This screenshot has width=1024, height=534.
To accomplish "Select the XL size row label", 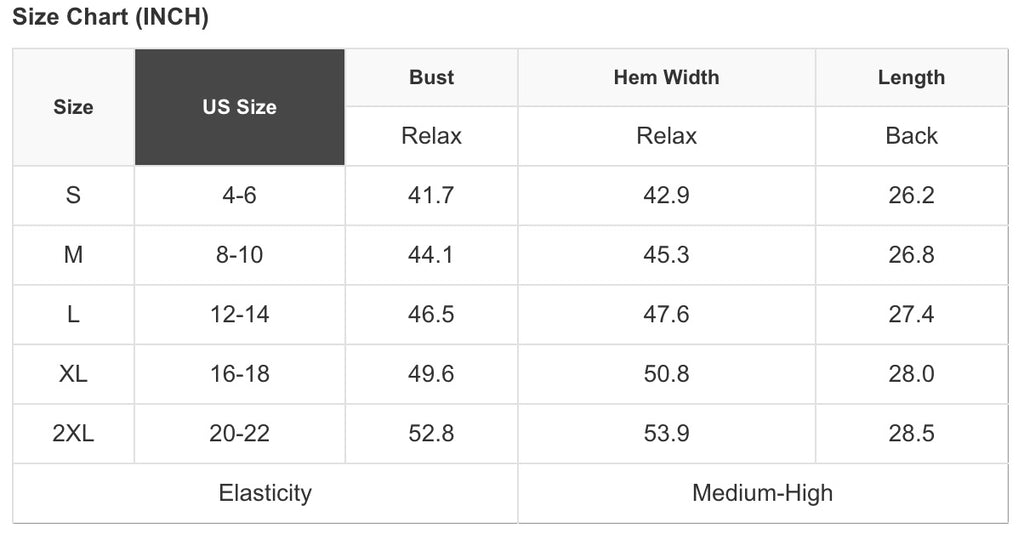I will point(73,374).
